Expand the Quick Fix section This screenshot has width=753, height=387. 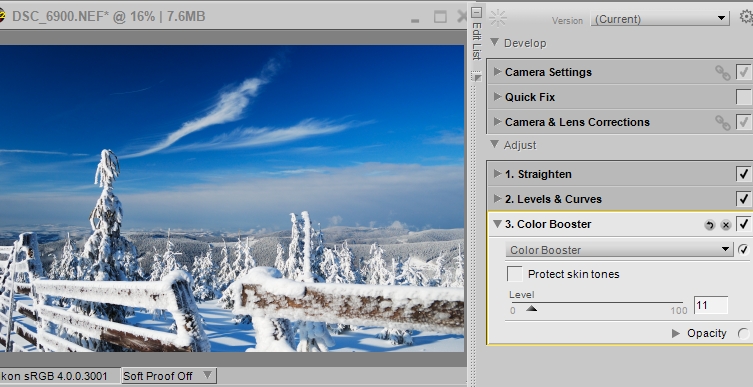point(498,97)
